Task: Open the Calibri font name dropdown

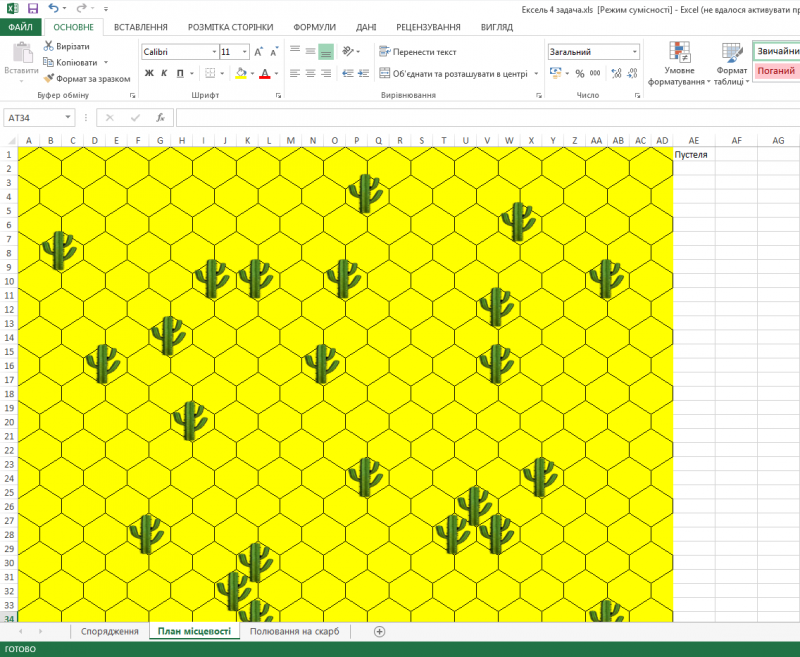Action: [x=213, y=51]
